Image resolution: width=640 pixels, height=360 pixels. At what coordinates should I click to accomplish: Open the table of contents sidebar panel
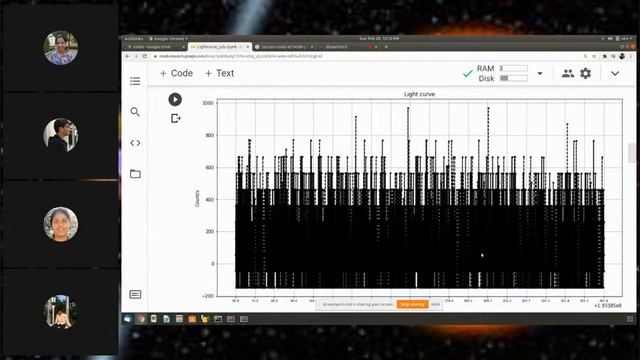coord(135,81)
